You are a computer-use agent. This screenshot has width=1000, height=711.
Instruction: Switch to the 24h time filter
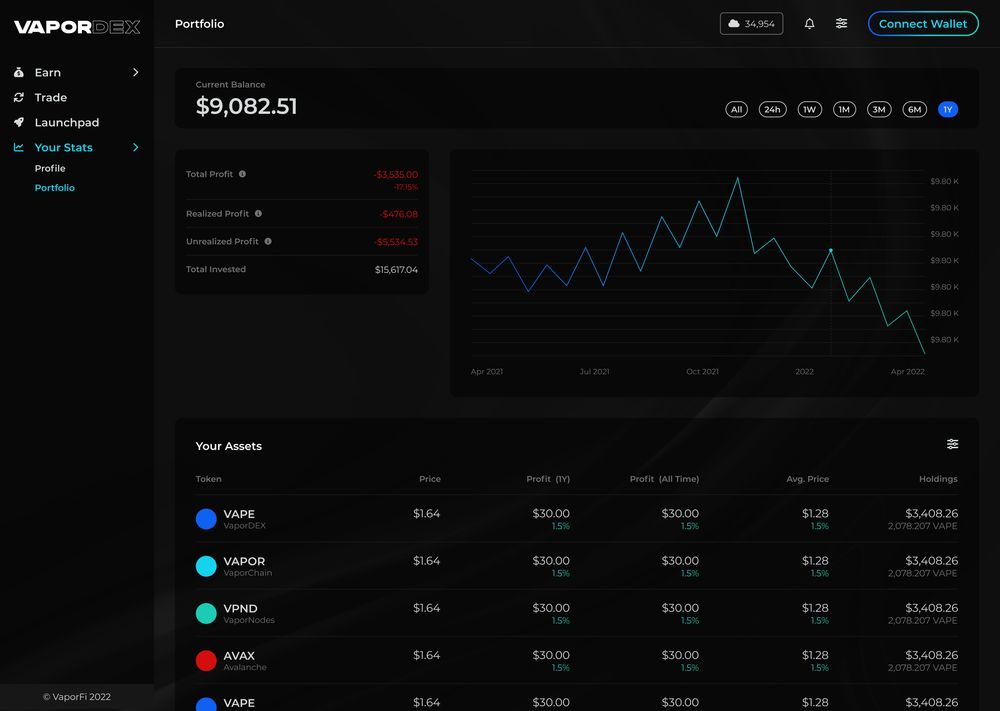coord(772,109)
